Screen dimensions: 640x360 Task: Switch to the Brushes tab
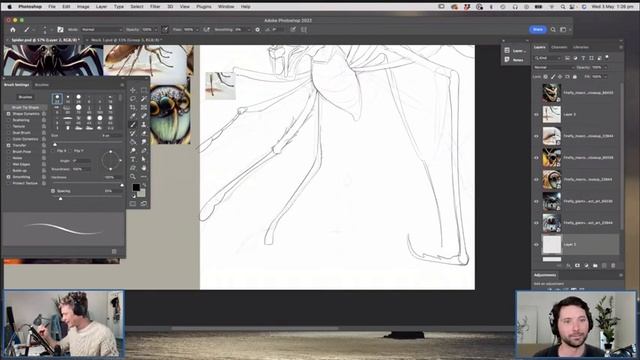click(41, 85)
